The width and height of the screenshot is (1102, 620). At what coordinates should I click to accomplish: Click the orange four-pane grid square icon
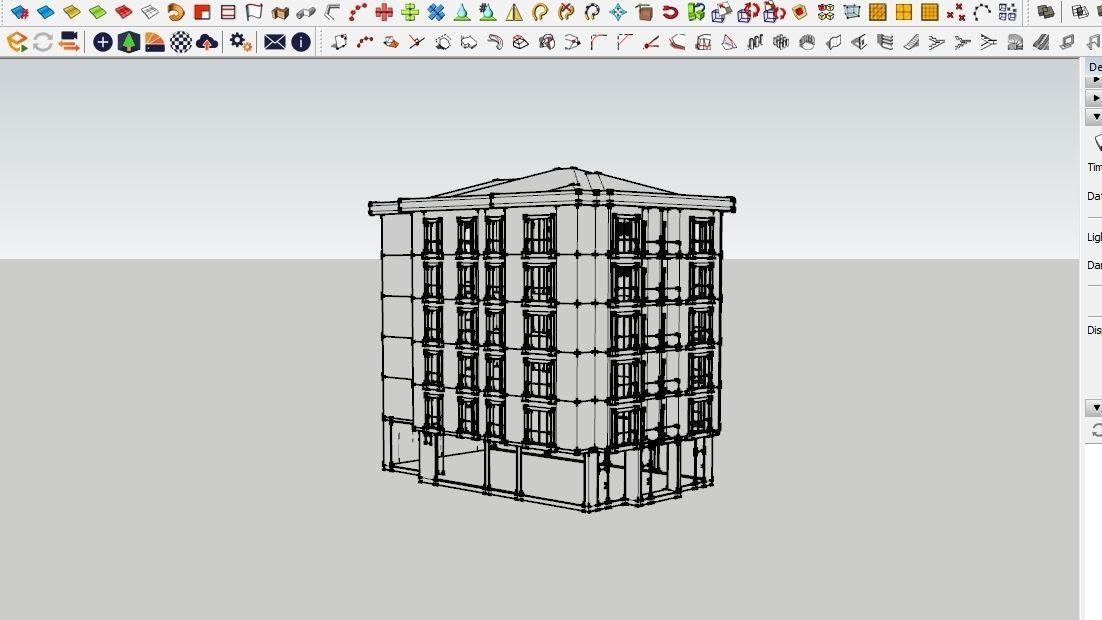904,12
